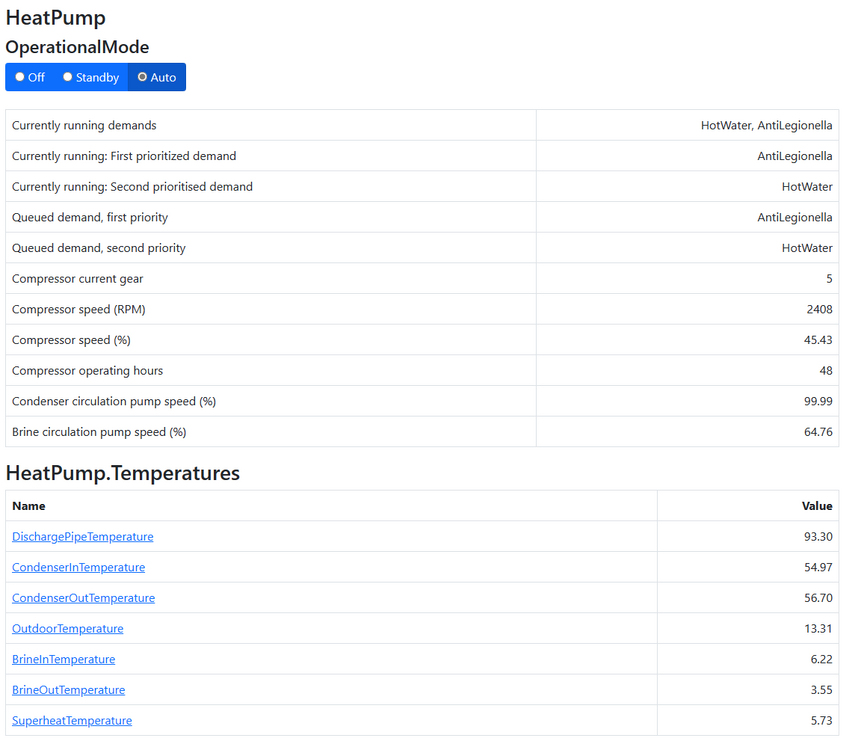The image size is (858, 750).
Task: Switch heat pump to Standby mode
Action: click(x=91, y=76)
